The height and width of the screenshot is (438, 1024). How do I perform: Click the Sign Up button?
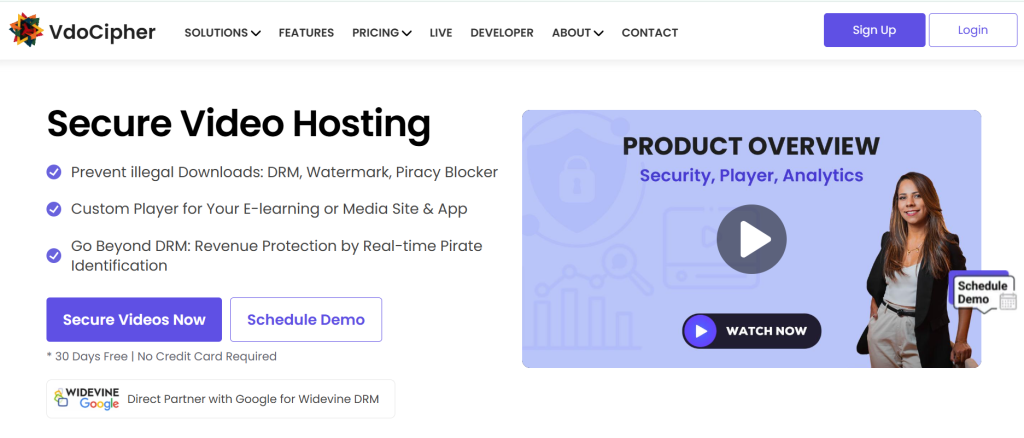click(x=874, y=30)
